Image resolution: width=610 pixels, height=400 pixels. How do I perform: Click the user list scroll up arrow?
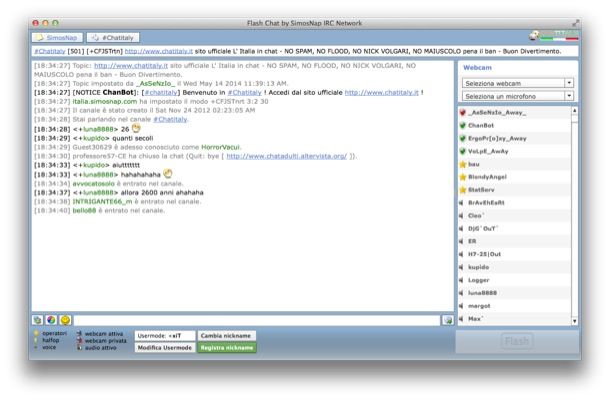pyautogui.click(x=575, y=111)
